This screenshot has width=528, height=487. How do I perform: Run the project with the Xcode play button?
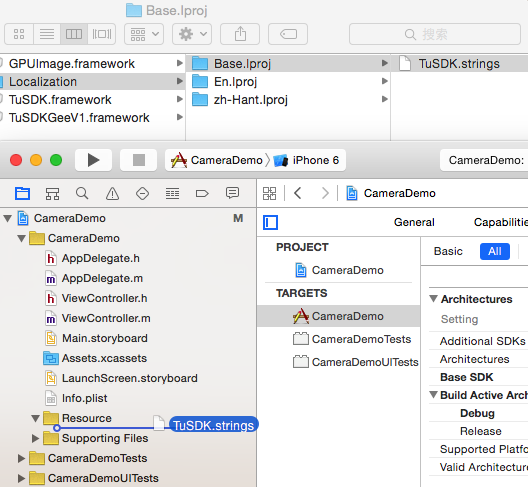pyautogui.click(x=93, y=160)
